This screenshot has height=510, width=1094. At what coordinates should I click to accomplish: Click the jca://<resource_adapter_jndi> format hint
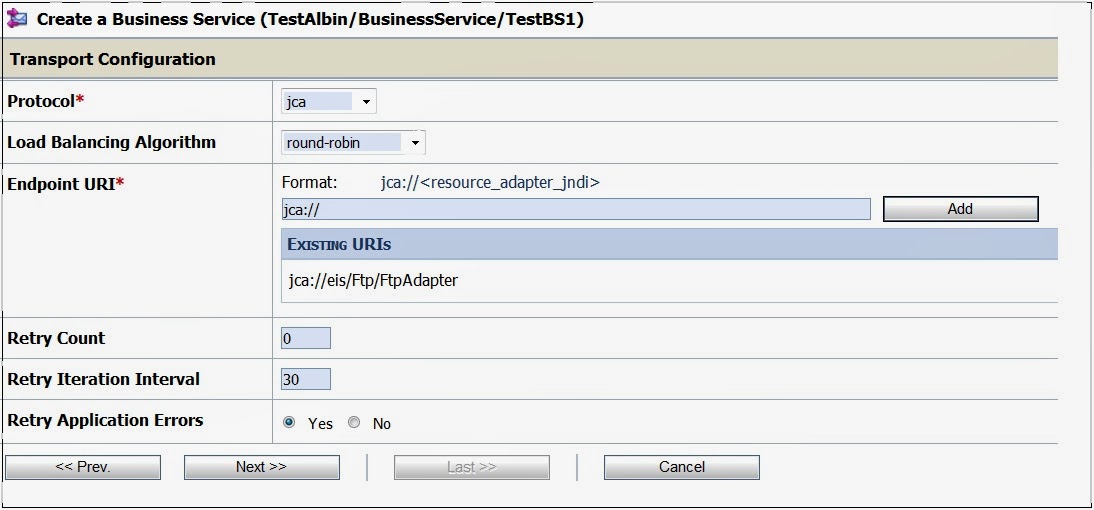coord(490,183)
